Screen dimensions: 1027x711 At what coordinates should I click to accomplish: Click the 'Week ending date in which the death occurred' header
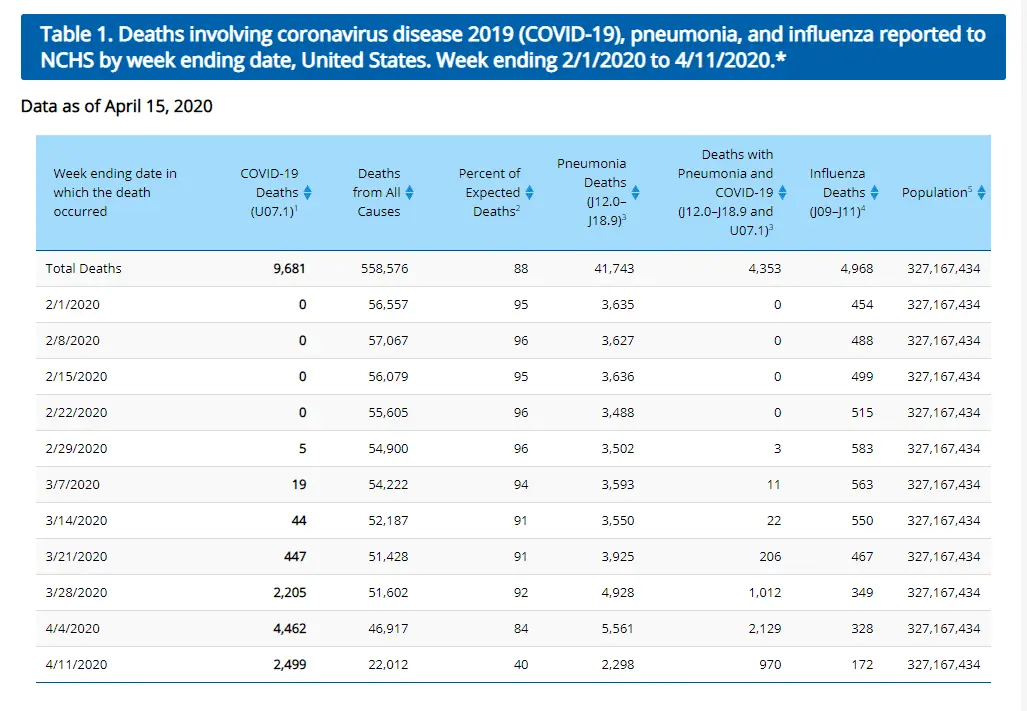(115, 192)
